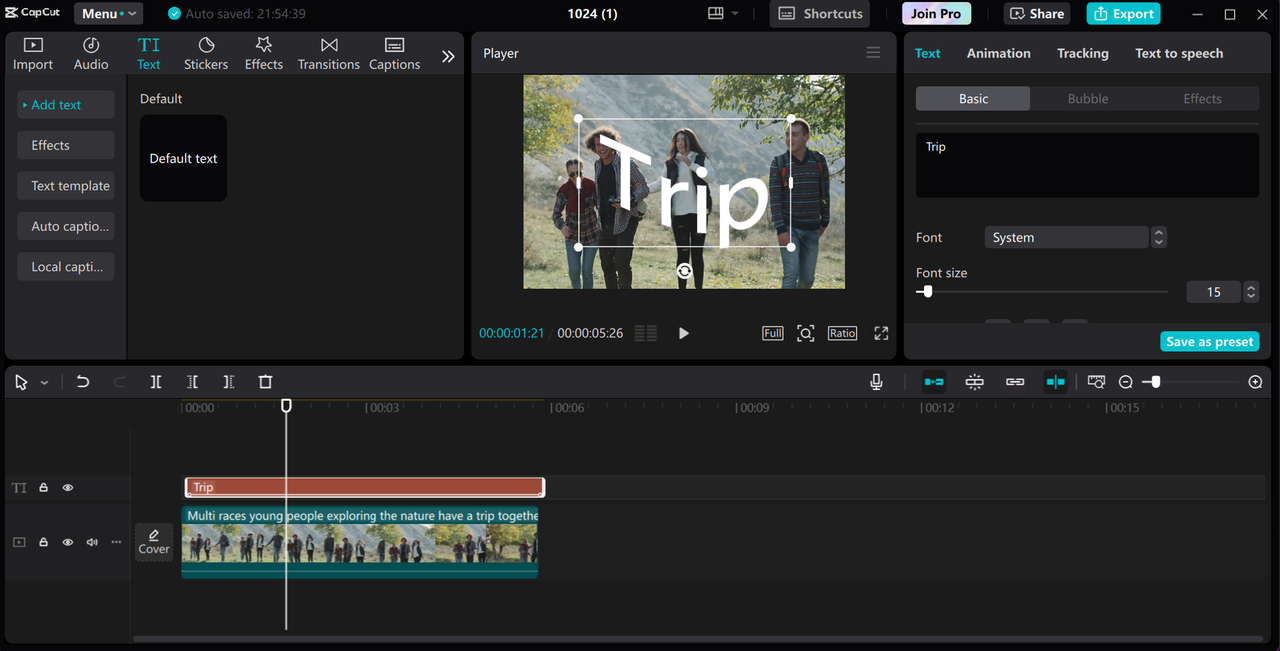Toggle clip linkage chain icon
Viewport: 1280px width, 651px height.
1015,382
